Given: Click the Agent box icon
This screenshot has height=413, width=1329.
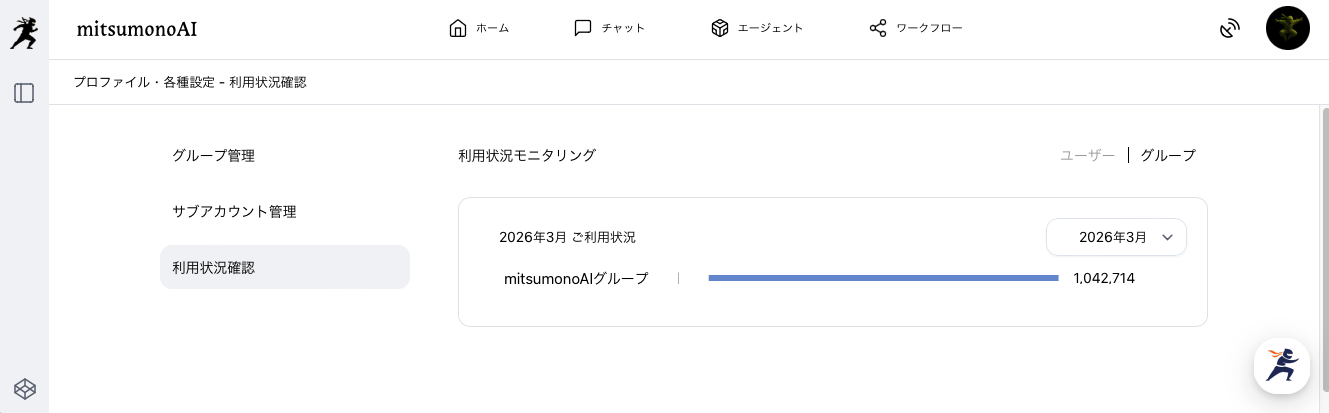Looking at the screenshot, I should 720,28.
